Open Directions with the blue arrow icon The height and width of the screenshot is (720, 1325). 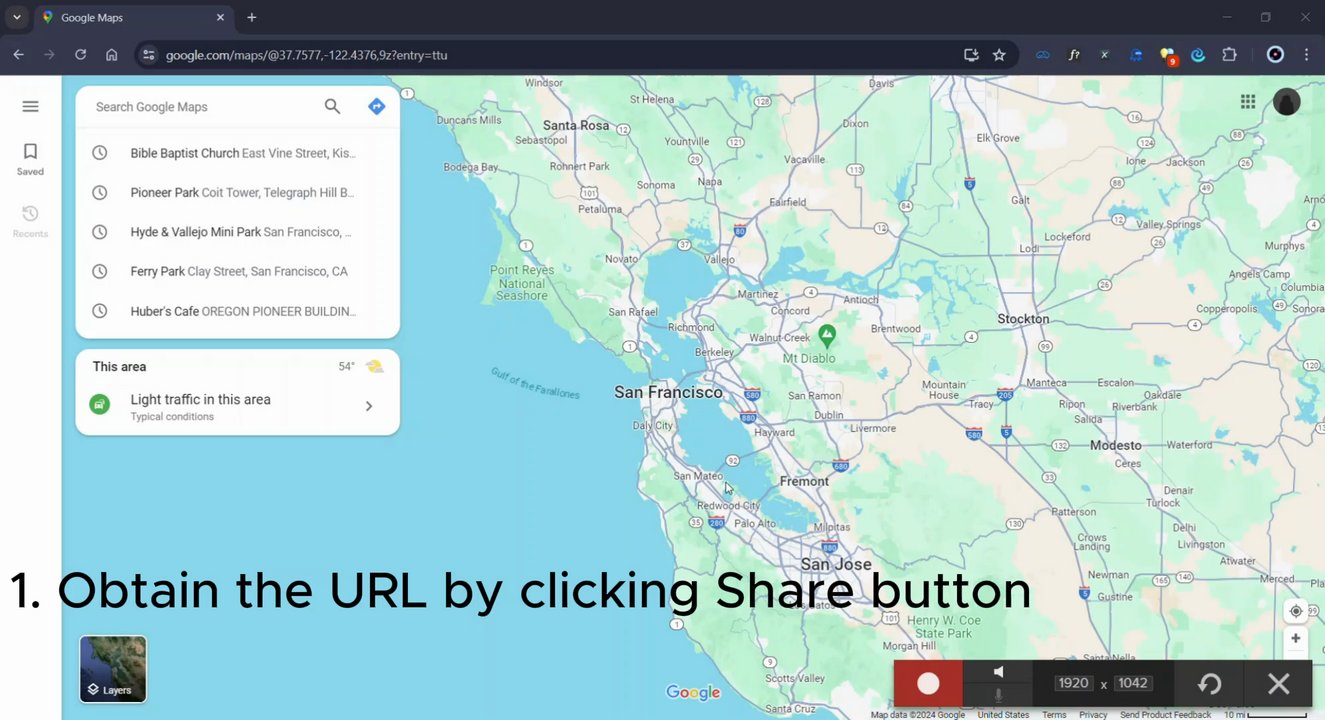(x=376, y=107)
